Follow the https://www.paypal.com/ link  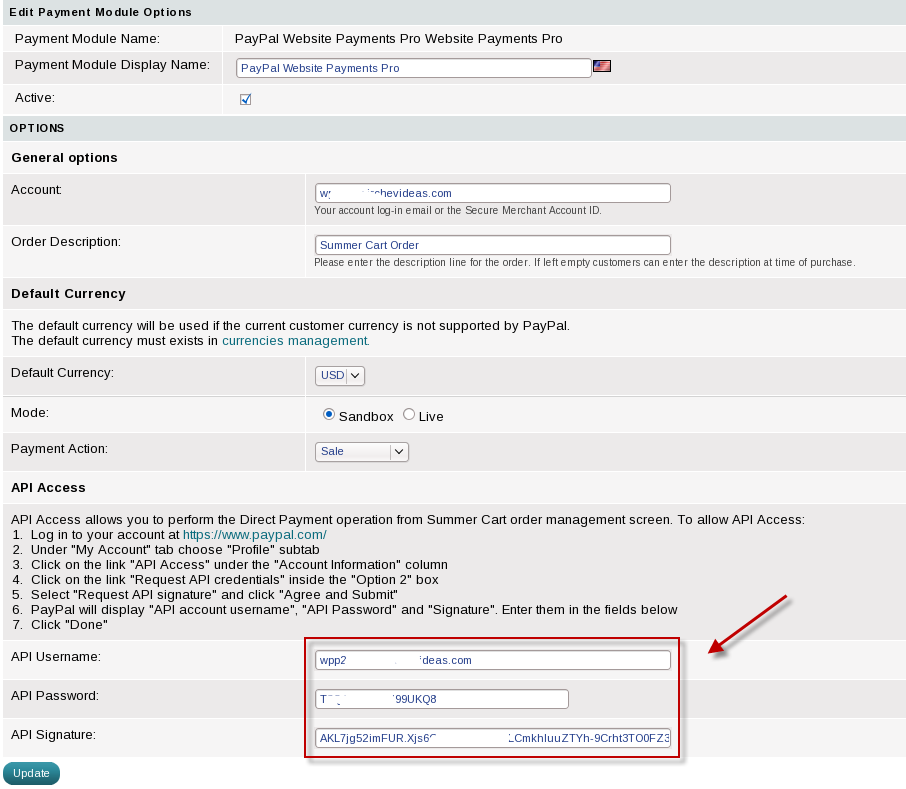coord(254,534)
